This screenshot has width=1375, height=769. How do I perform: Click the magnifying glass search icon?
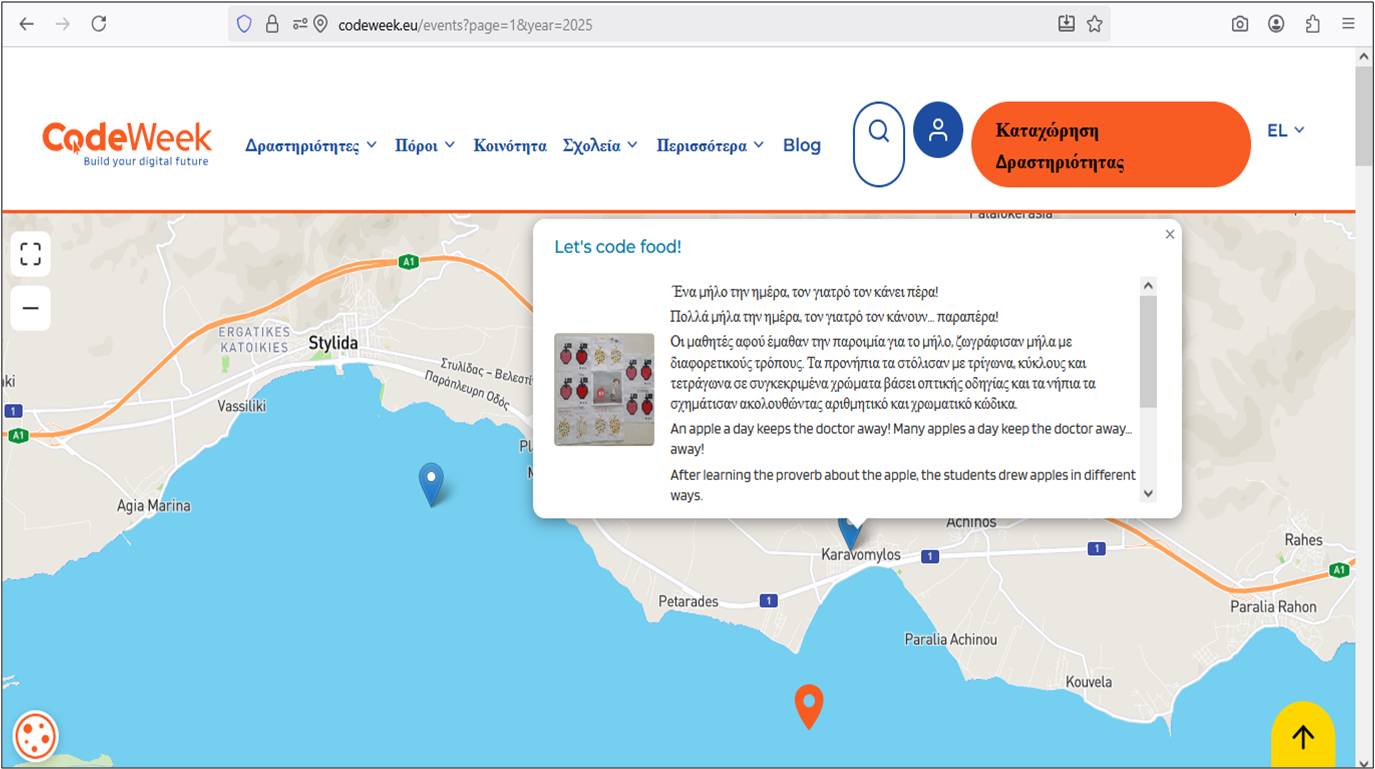[x=879, y=132]
